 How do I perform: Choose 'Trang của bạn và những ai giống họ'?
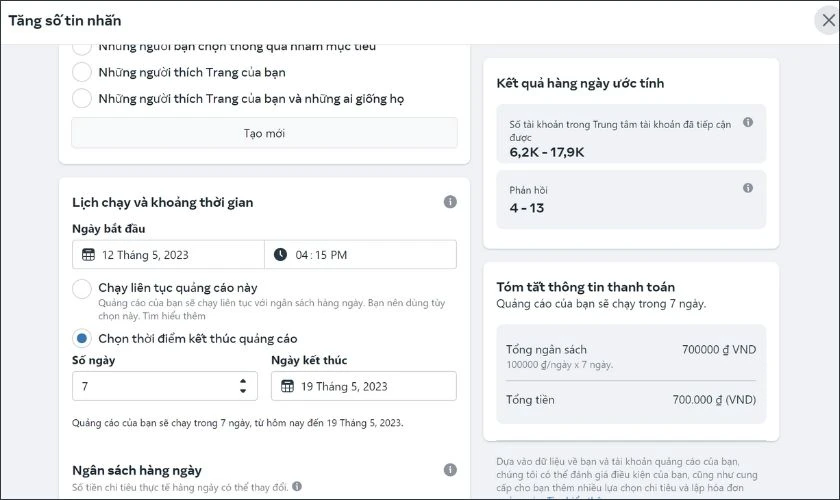[x=82, y=99]
